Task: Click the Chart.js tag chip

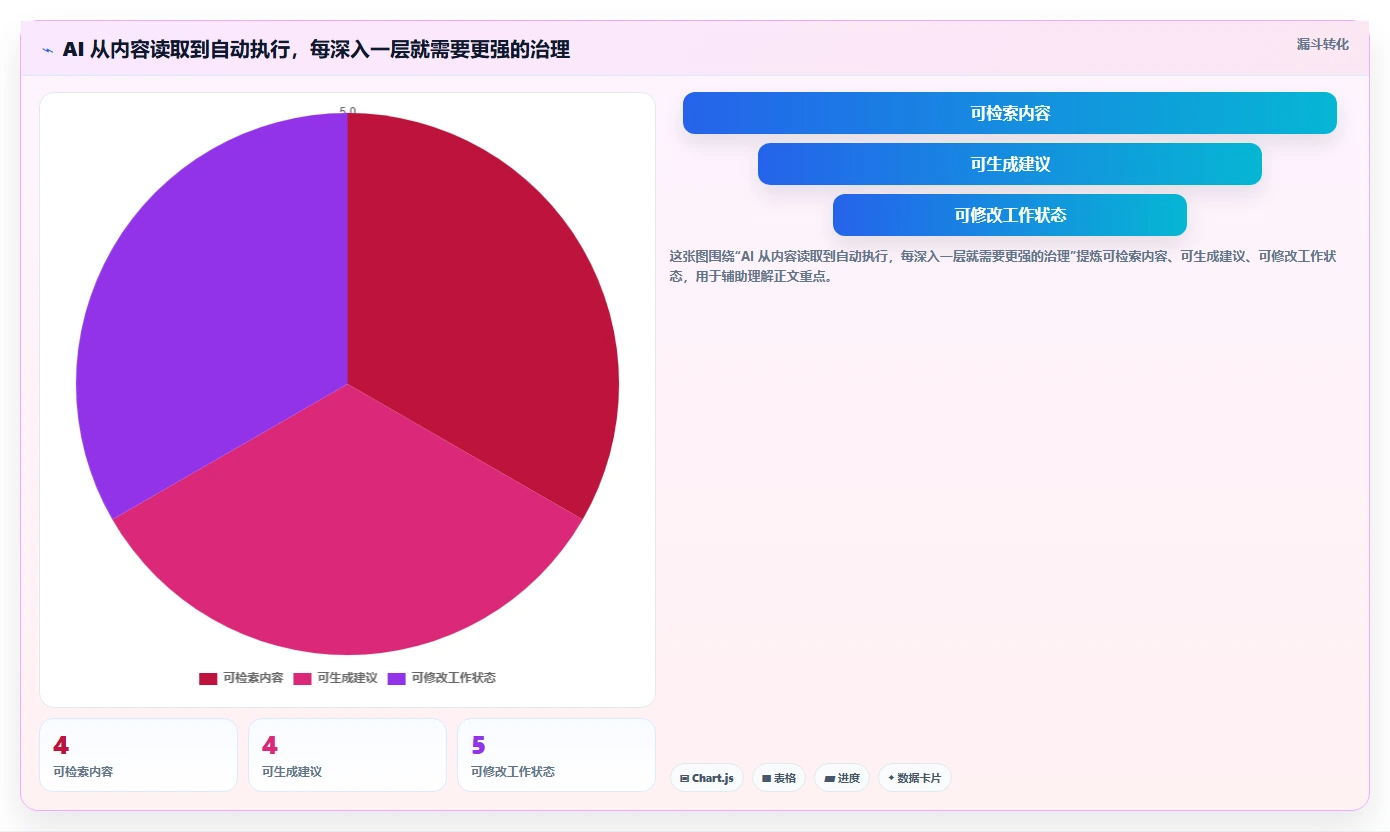Action: pyautogui.click(x=706, y=778)
